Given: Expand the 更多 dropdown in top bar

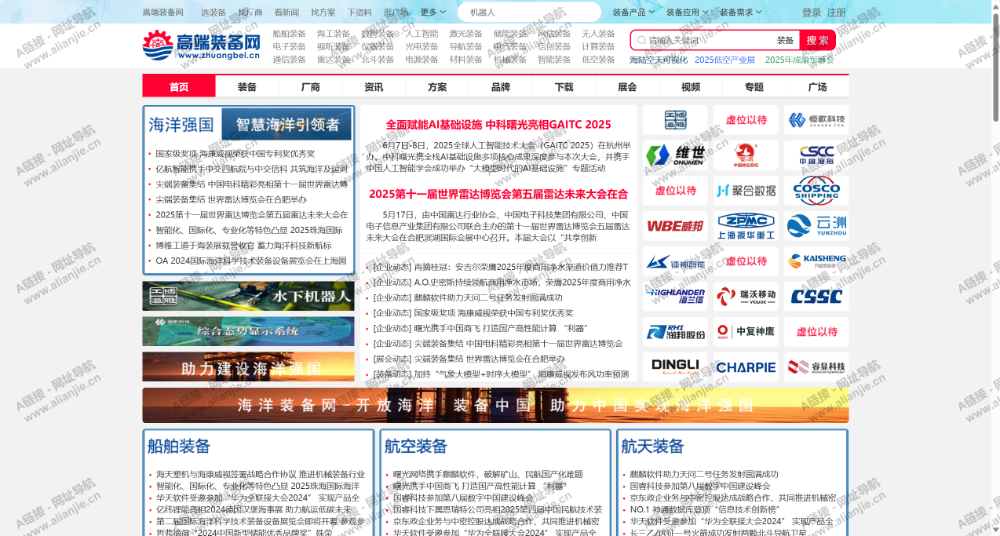Looking at the screenshot, I should [433, 12].
